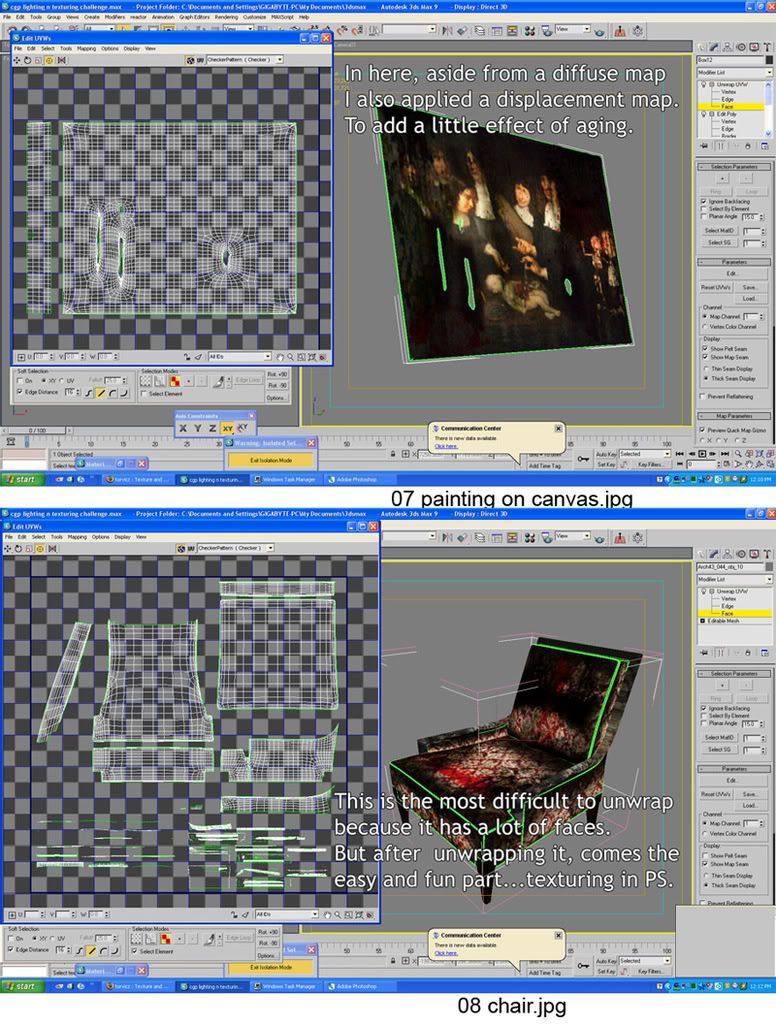The width and height of the screenshot is (776, 1024).
Task: Select Move tool in painting Edit UVWs toolbar
Action: [x=16, y=60]
